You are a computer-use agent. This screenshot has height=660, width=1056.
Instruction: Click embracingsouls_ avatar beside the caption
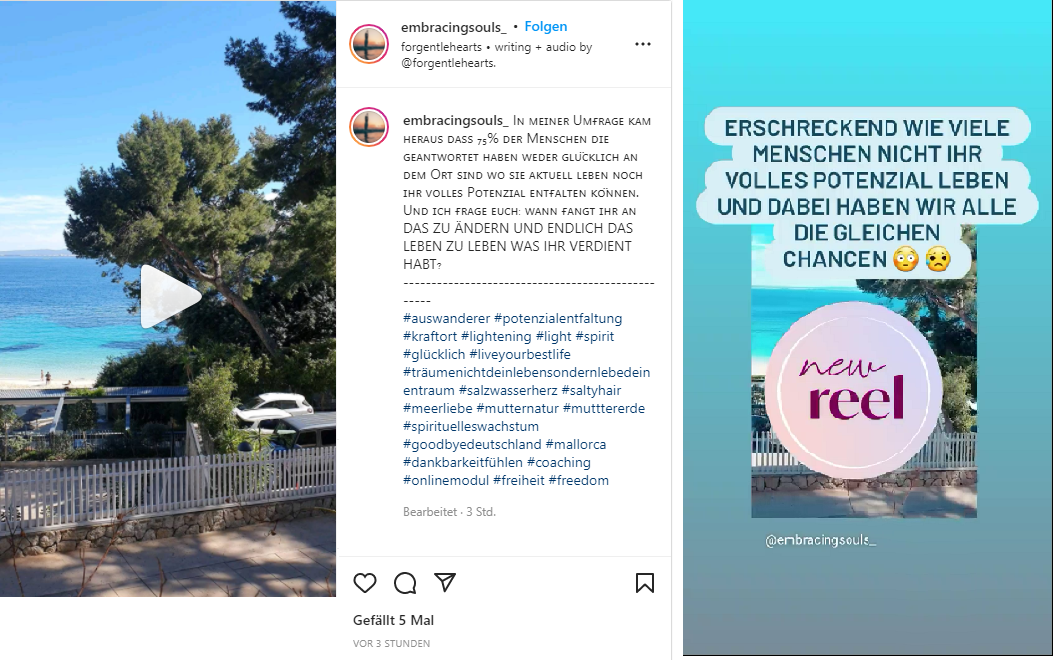[369, 127]
